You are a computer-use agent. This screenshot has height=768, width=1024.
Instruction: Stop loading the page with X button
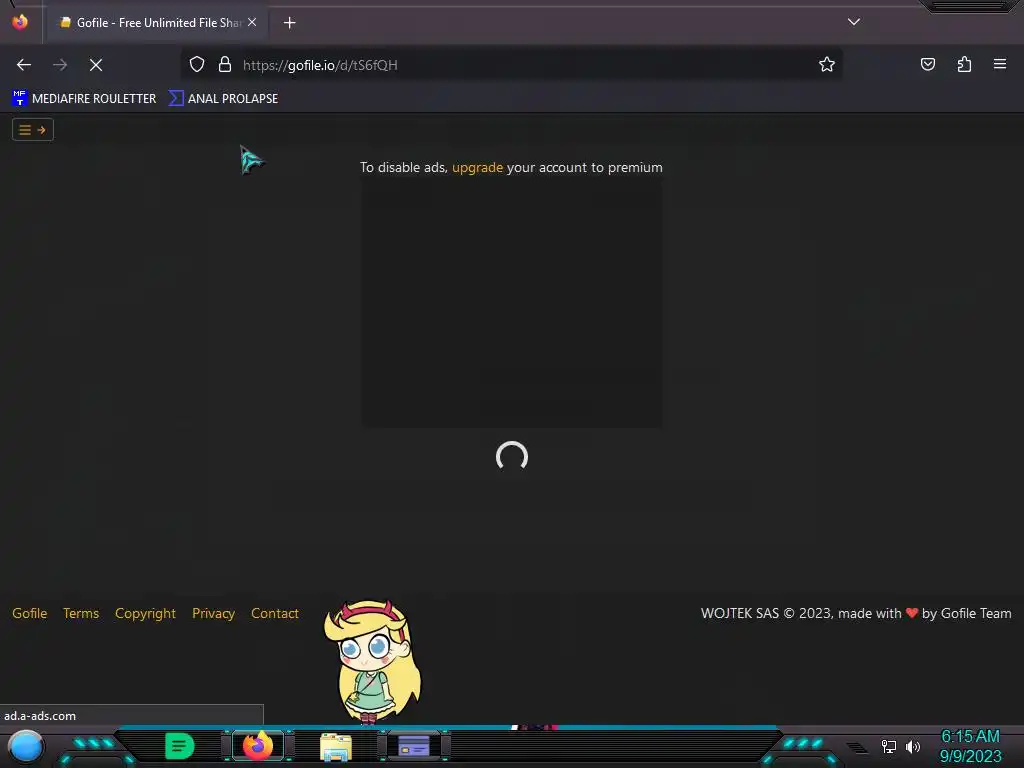point(96,65)
